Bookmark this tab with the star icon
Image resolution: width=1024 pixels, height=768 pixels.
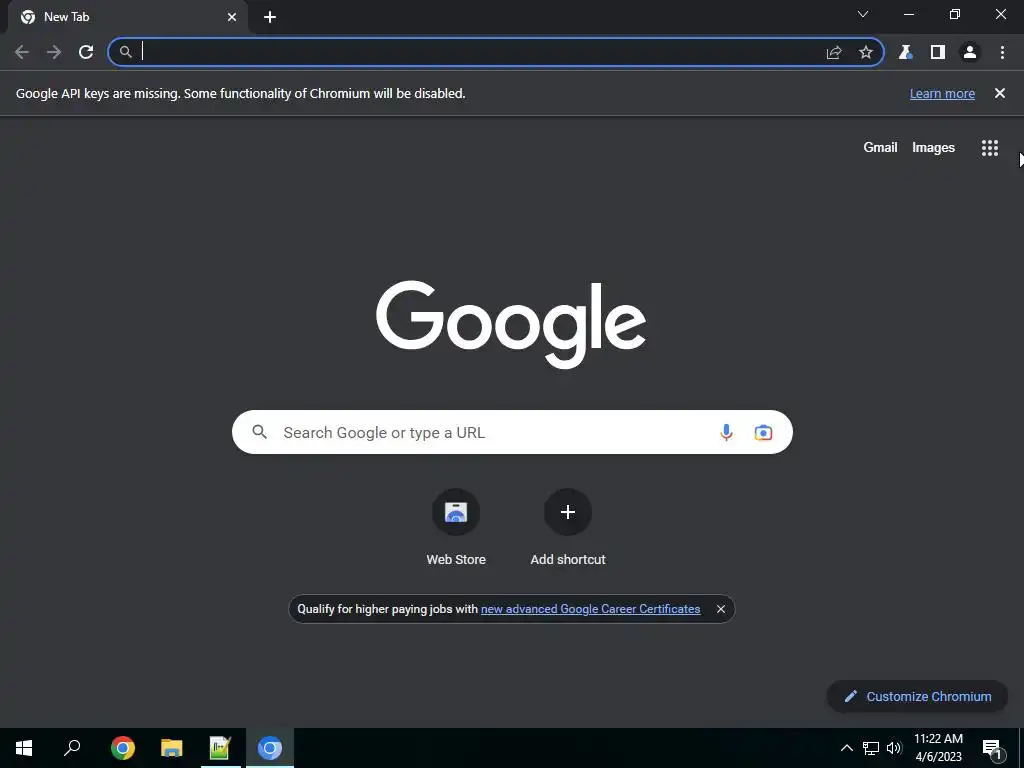(866, 52)
